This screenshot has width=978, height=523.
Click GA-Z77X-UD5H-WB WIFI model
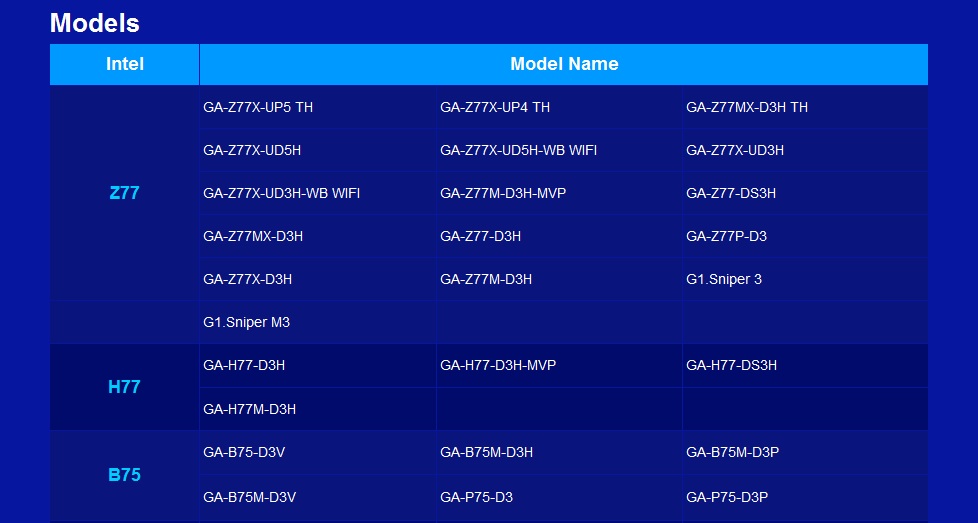(519, 150)
